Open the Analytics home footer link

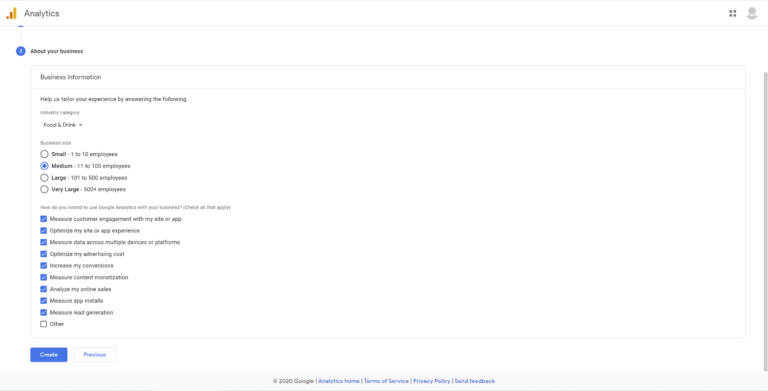coord(339,381)
